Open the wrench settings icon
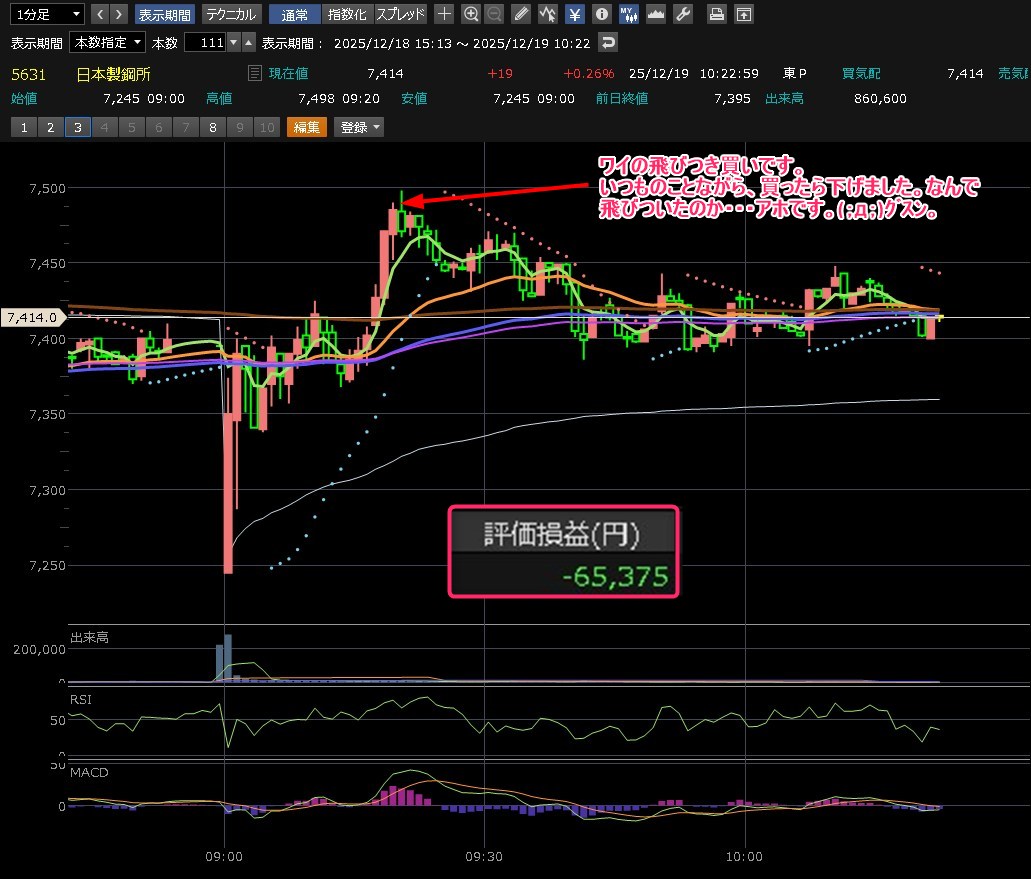Image resolution: width=1031 pixels, height=879 pixels. click(683, 14)
